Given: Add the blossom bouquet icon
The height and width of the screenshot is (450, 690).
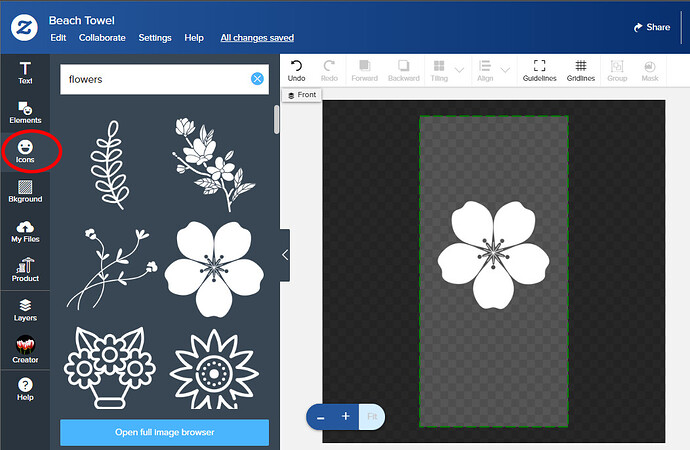Looking at the screenshot, I should (x=213, y=165).
